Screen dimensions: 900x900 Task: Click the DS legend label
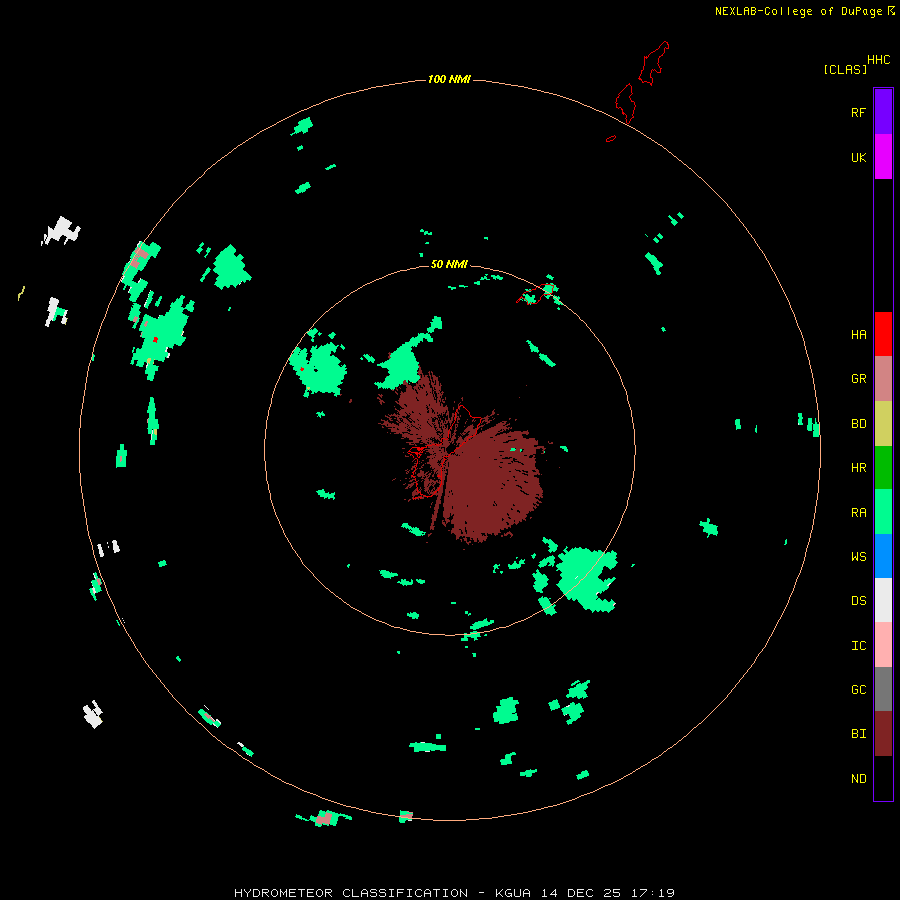pyautogui.click(x=858, y=601)
